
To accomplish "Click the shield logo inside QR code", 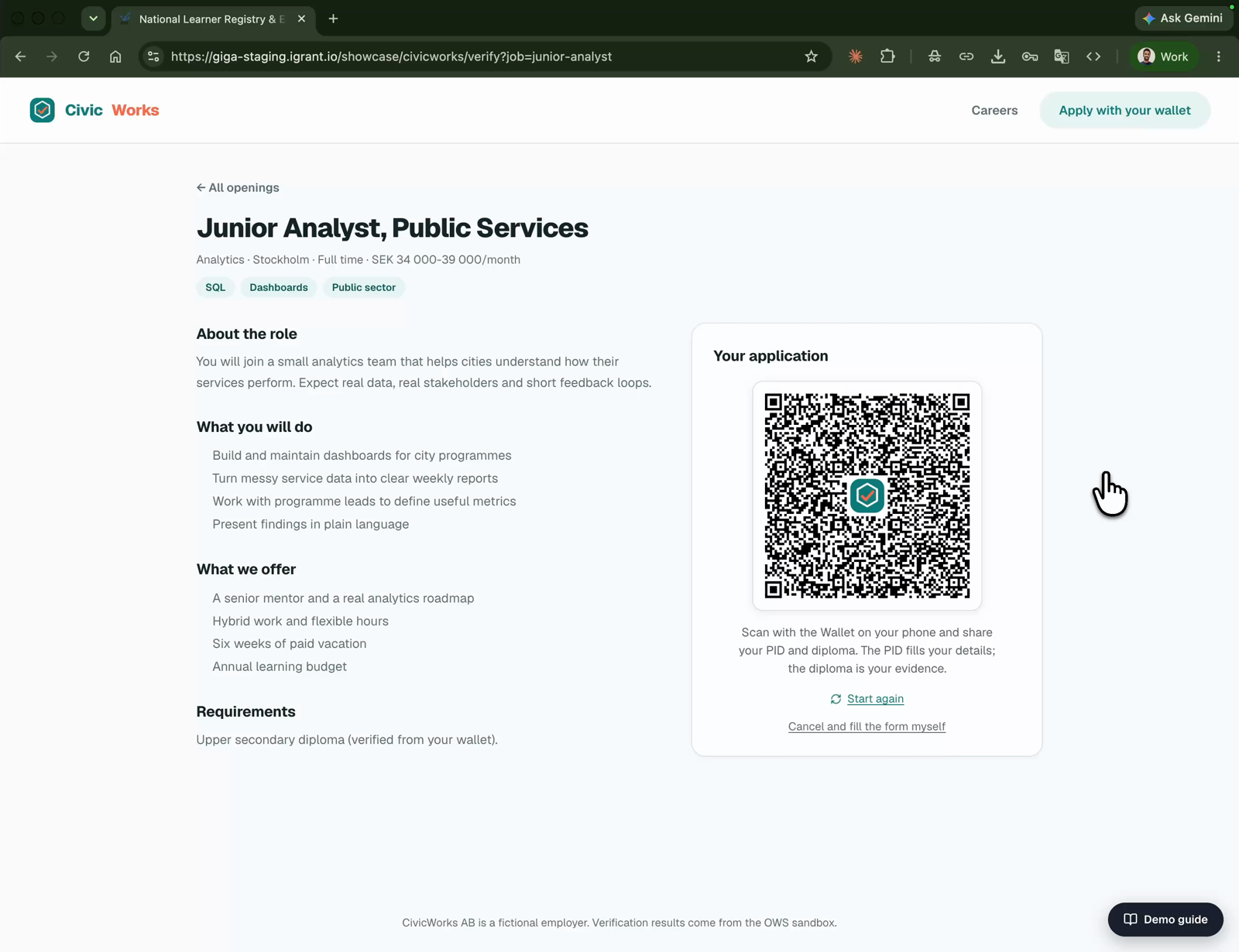I will [x=867, y=495].
